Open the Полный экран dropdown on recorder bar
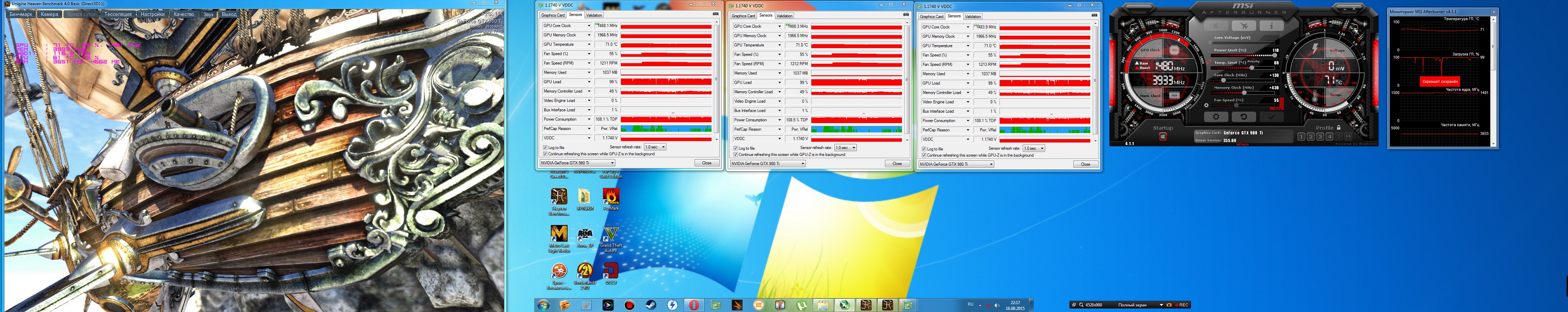Screen dimensions: 1568x312 (1161, 305)
